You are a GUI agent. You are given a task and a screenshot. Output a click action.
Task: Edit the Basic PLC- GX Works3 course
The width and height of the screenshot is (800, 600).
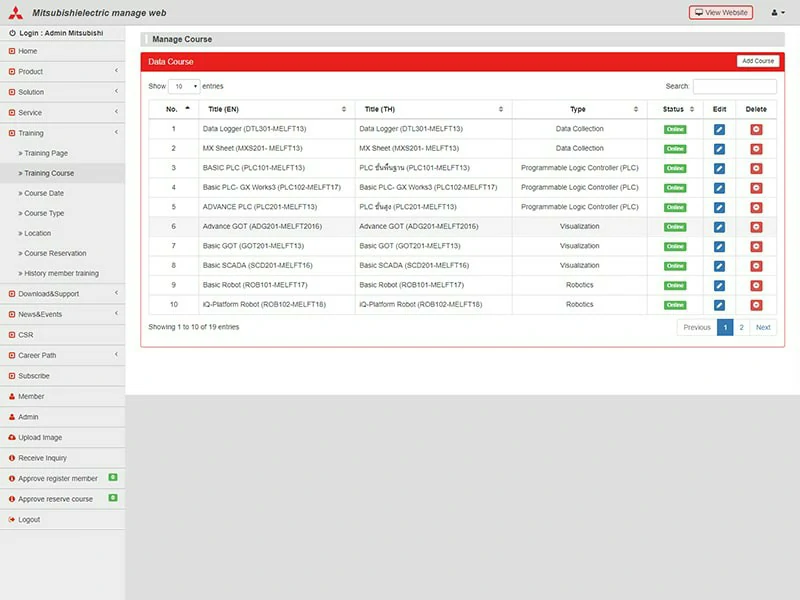point(719,188)
